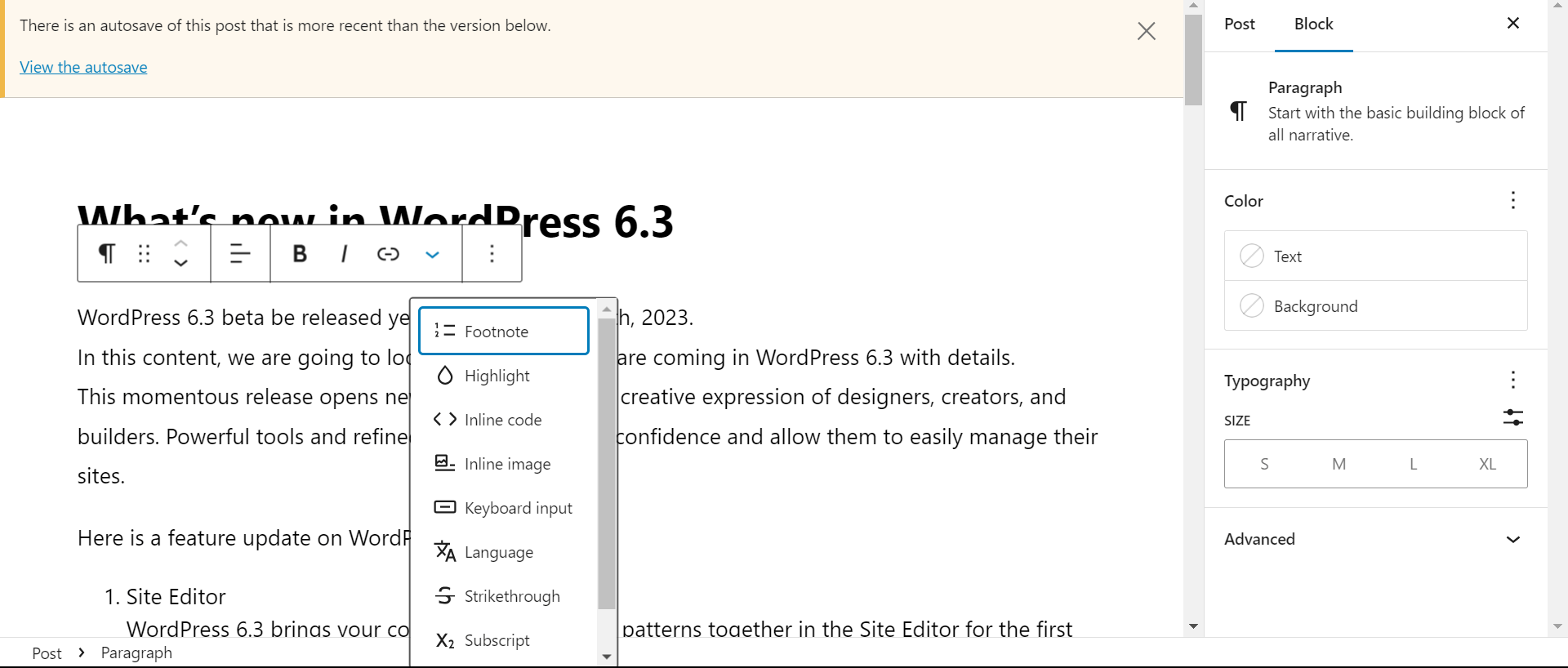Viewport: 1568px width, 668px height.
Task: Collapse the More rich text controls dropdown
Action: [x=432, y=254]
